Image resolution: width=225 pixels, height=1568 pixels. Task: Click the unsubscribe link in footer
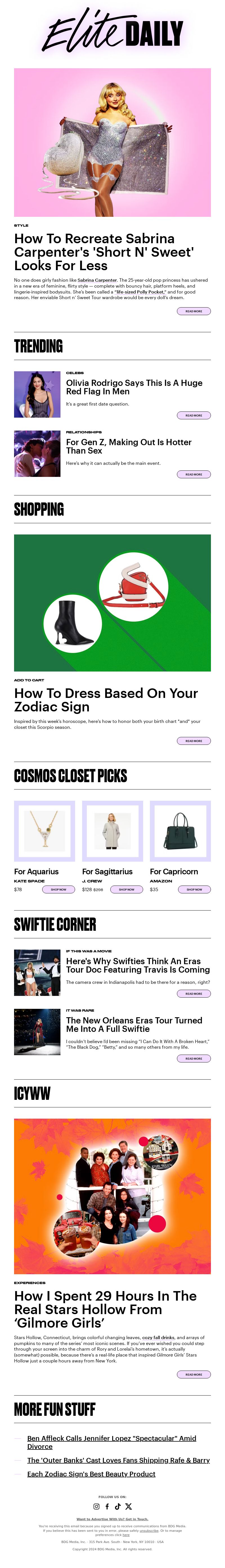(149, 1531)
